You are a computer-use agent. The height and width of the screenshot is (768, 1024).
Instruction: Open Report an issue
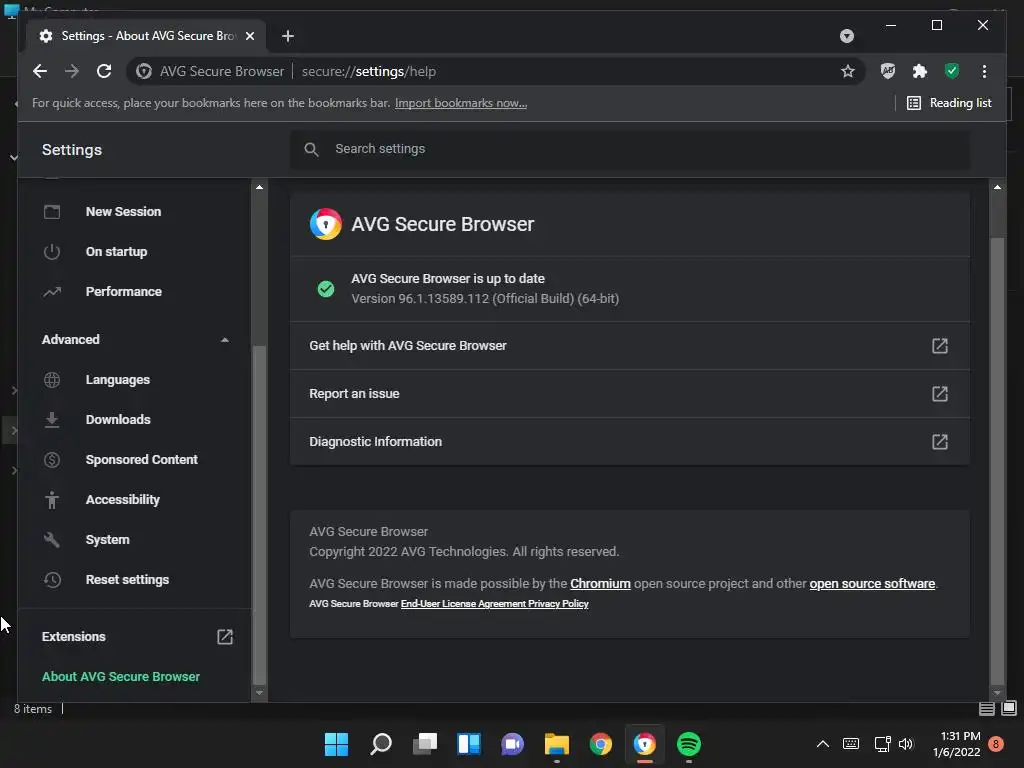tap(630, 394)
